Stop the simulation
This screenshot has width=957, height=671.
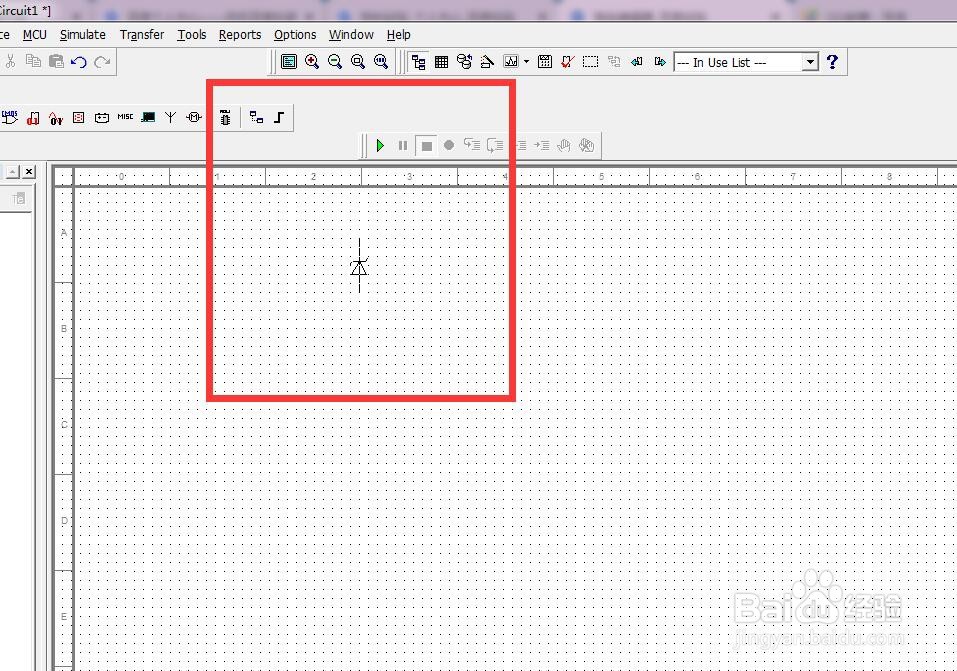(426, 146)
